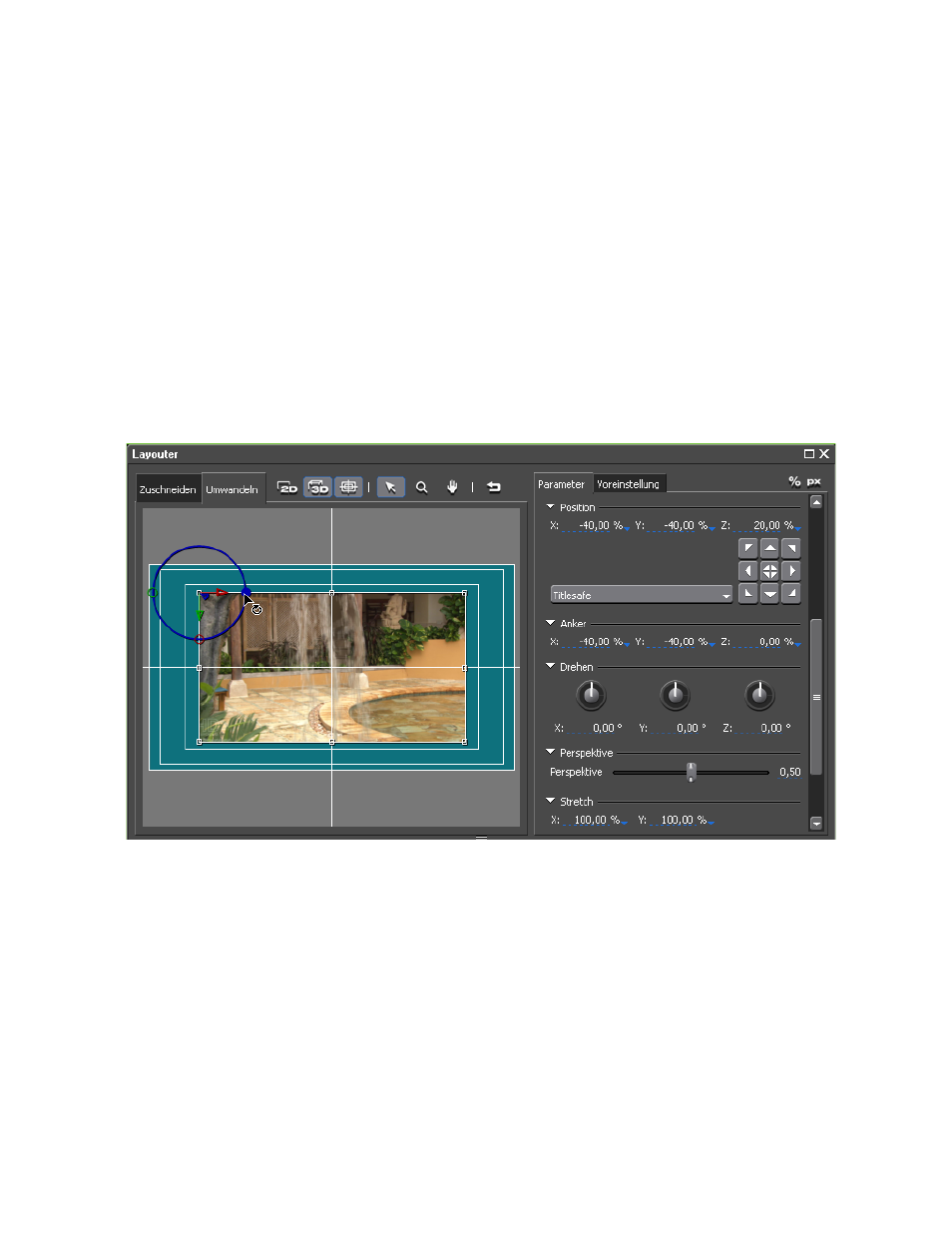The height and width of the screenshot is (1233, 952).
Task: Click the red X-axis arrow handle
Action: tap(222, 593)
